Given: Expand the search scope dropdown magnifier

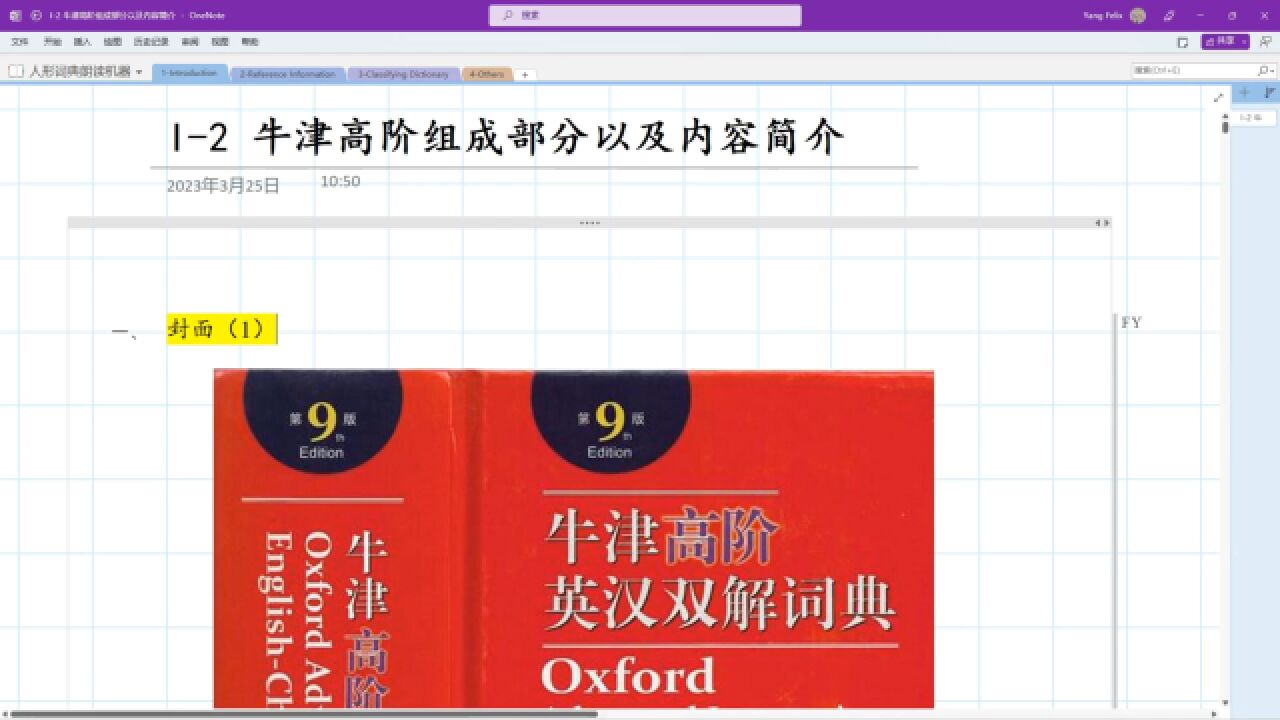Looking at the screenshot, I should [x=1265, y=70].
